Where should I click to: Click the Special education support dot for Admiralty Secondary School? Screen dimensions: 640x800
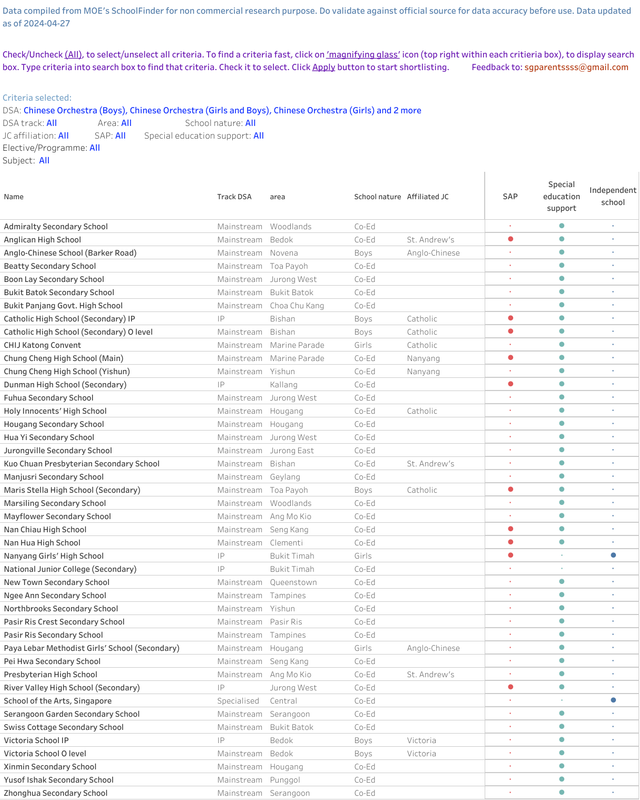[561, 226]
